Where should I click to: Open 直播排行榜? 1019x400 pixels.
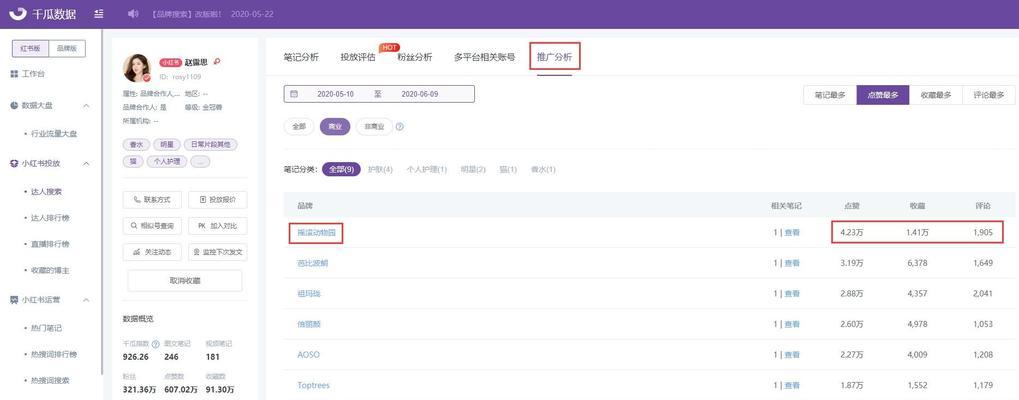(51, 244)
